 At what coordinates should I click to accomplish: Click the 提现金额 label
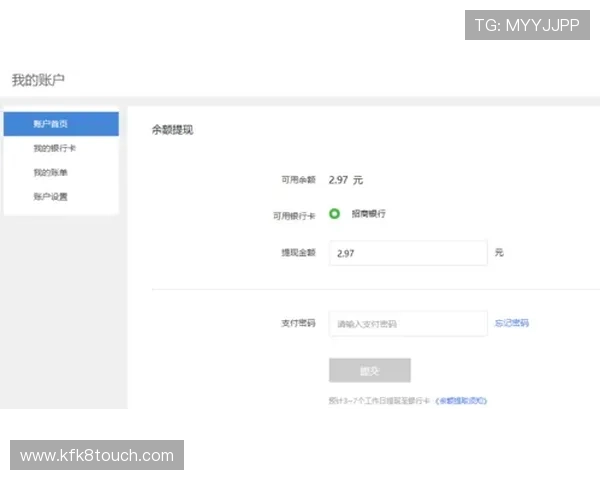[298, 252]
